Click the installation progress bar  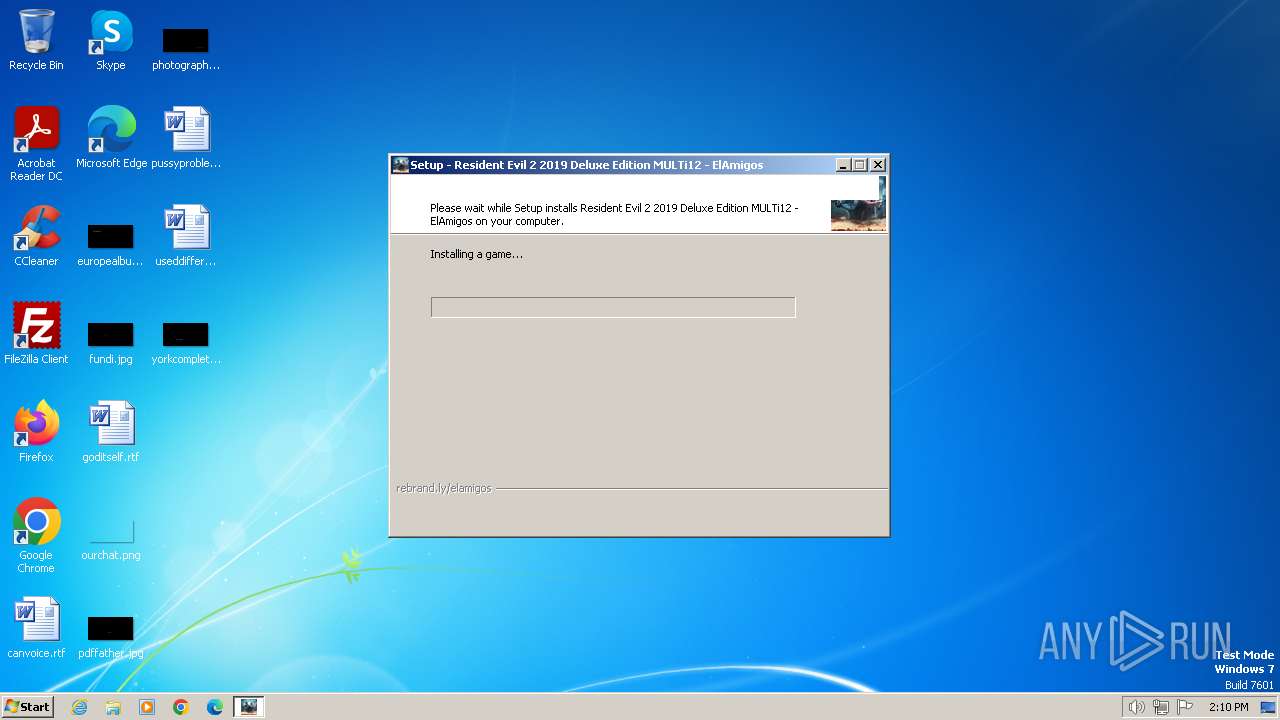point(613,307)
